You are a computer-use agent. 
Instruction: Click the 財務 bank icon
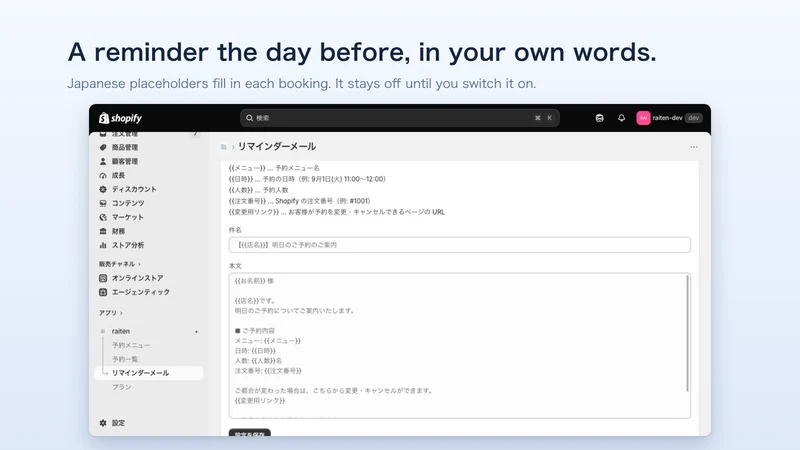(103, 231)
